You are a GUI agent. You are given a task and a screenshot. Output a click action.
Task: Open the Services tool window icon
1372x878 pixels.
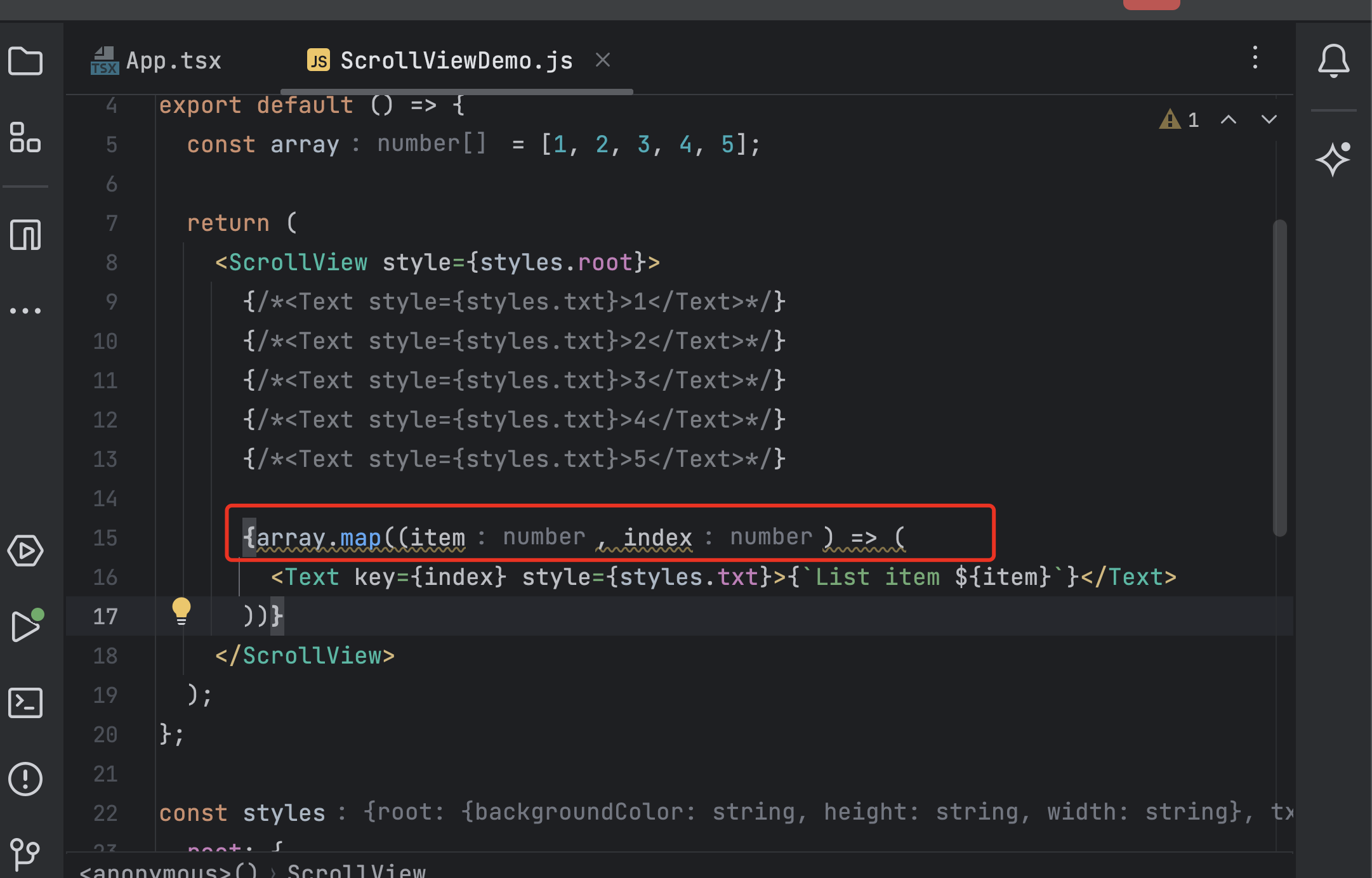pos(25,551)
